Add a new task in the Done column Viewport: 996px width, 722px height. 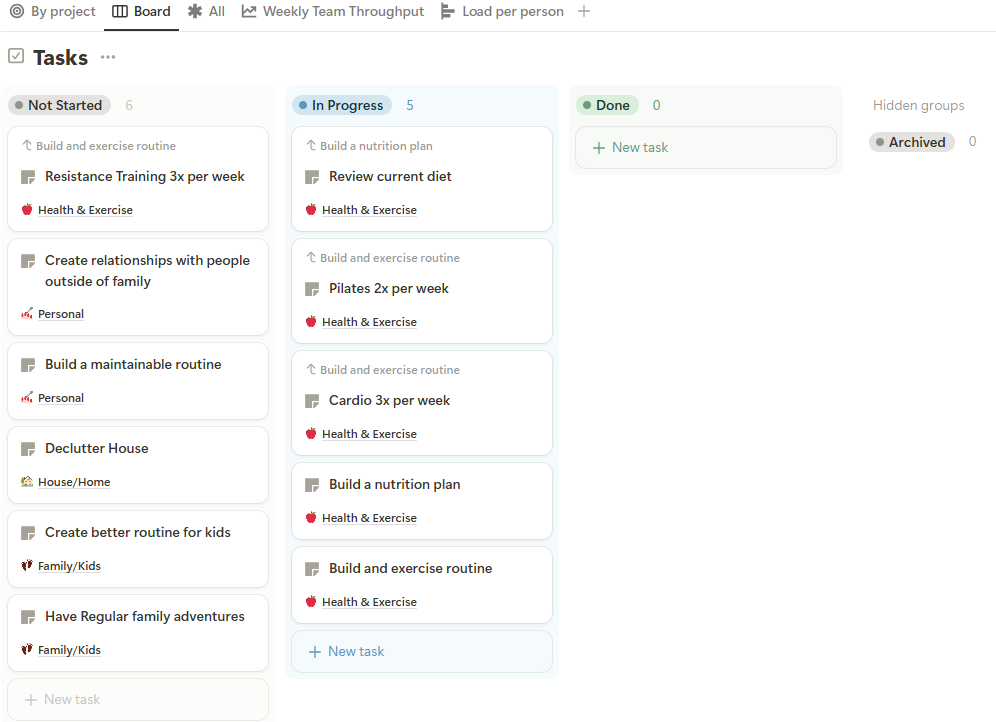[x=705, y=147]
